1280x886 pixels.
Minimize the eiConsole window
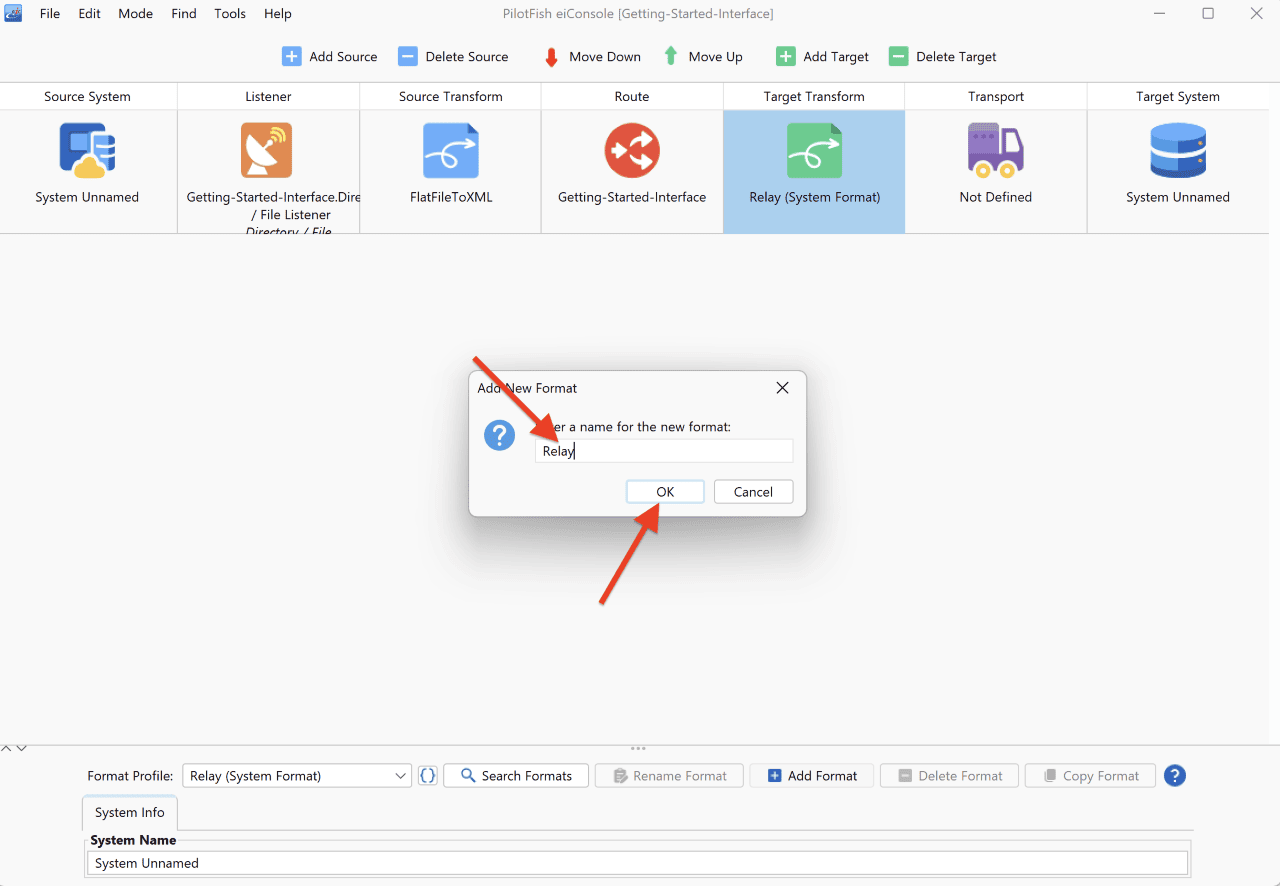point(1159,13)
